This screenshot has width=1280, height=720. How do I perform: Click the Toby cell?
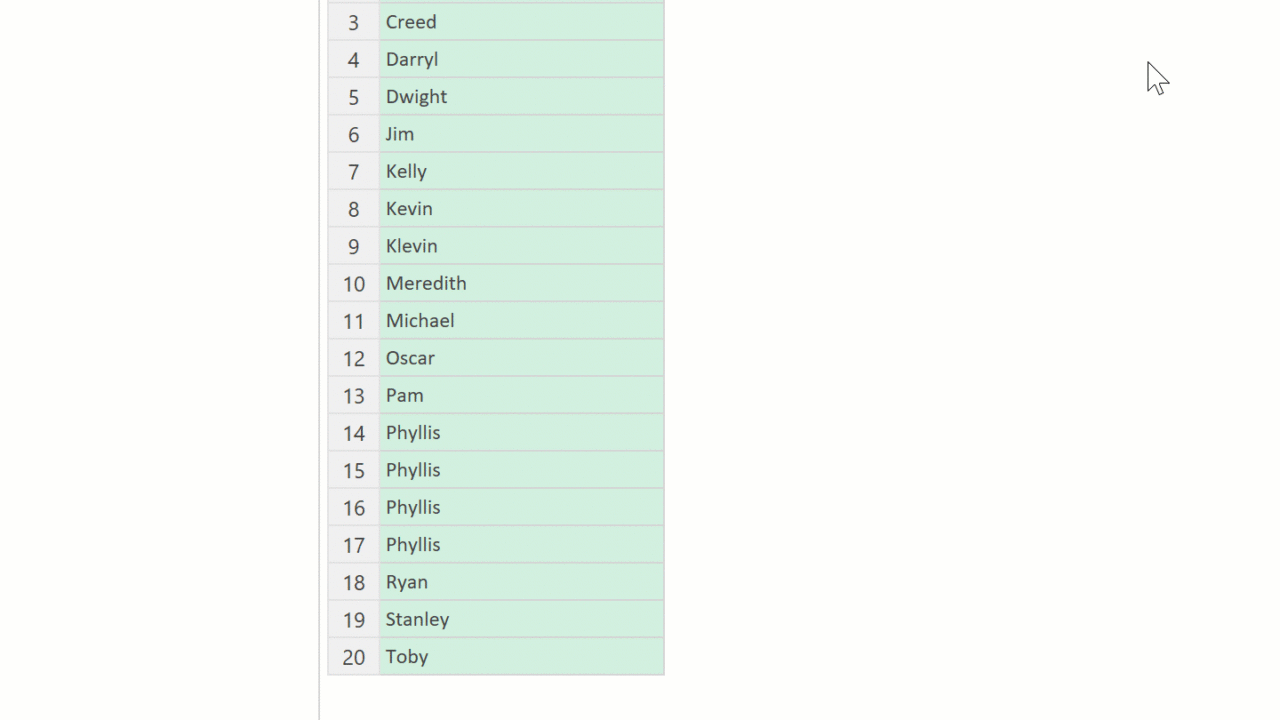coord(521,657)
